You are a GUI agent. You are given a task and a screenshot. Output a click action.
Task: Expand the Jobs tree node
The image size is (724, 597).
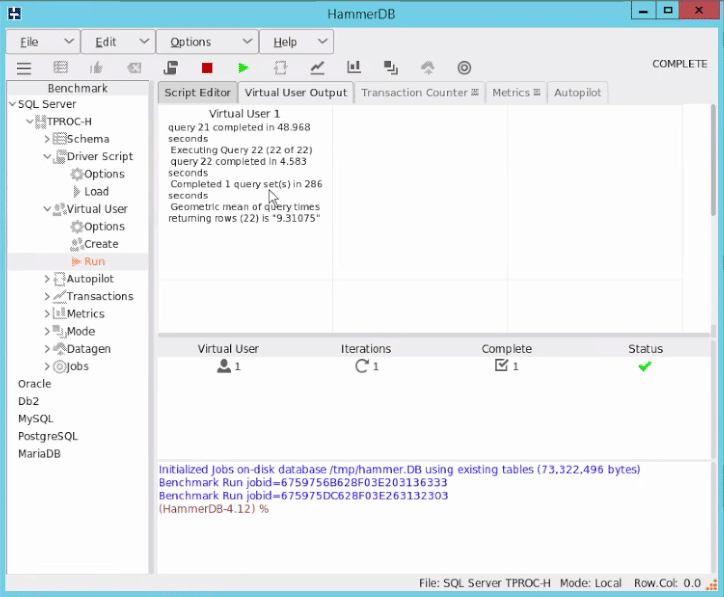point(47,367)
